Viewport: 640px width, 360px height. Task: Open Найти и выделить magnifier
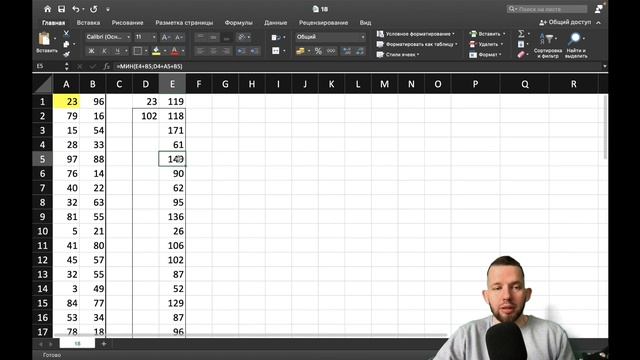point(576,45)
